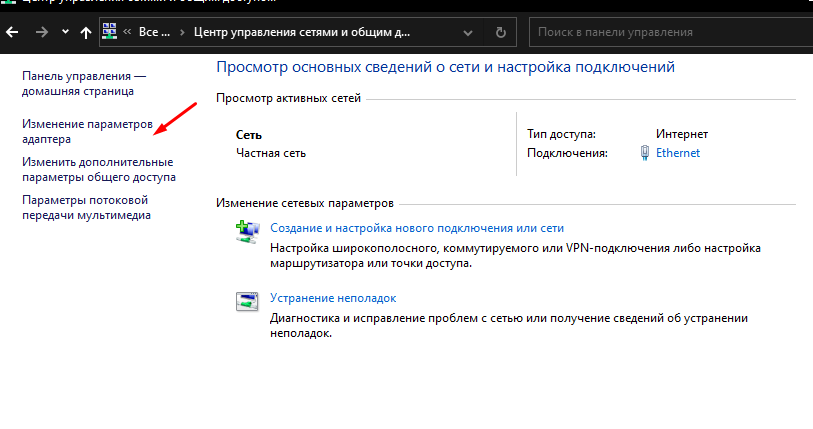Screen dimensions: 813x429
Task: Open 'Изменение параметров адаптера' link
Action: pos(86,132)
